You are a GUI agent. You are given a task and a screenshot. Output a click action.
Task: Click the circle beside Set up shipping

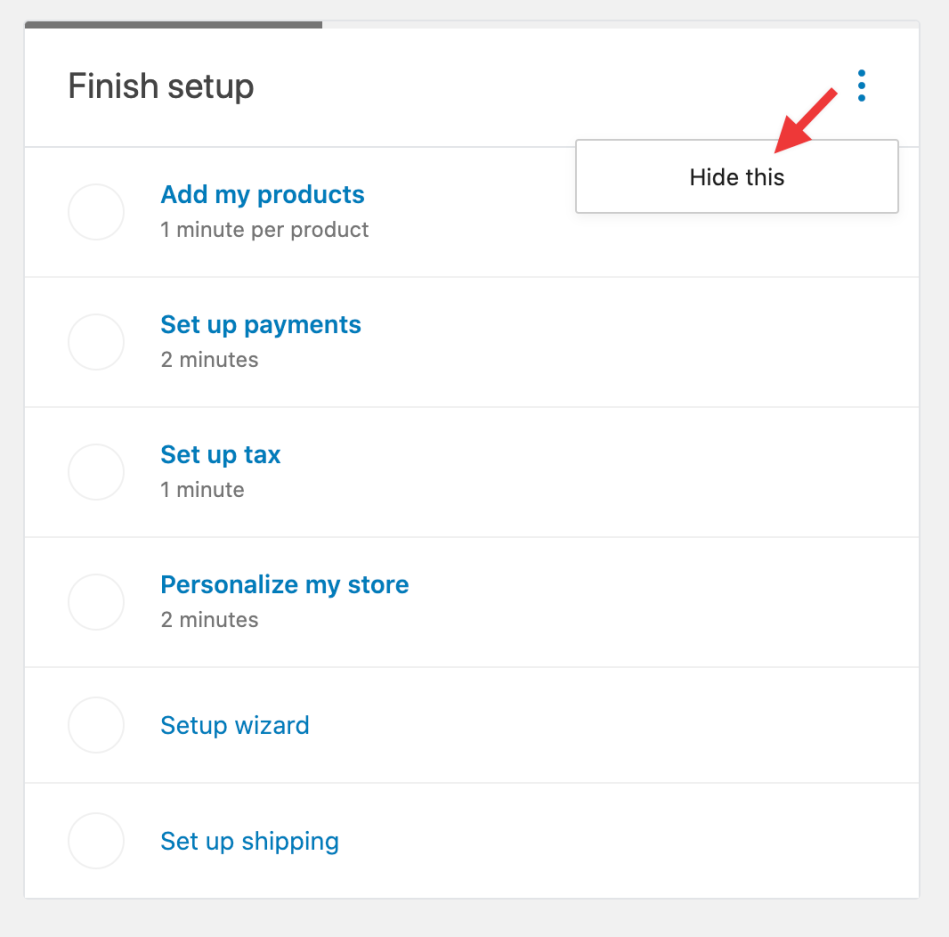coord(96,841)
